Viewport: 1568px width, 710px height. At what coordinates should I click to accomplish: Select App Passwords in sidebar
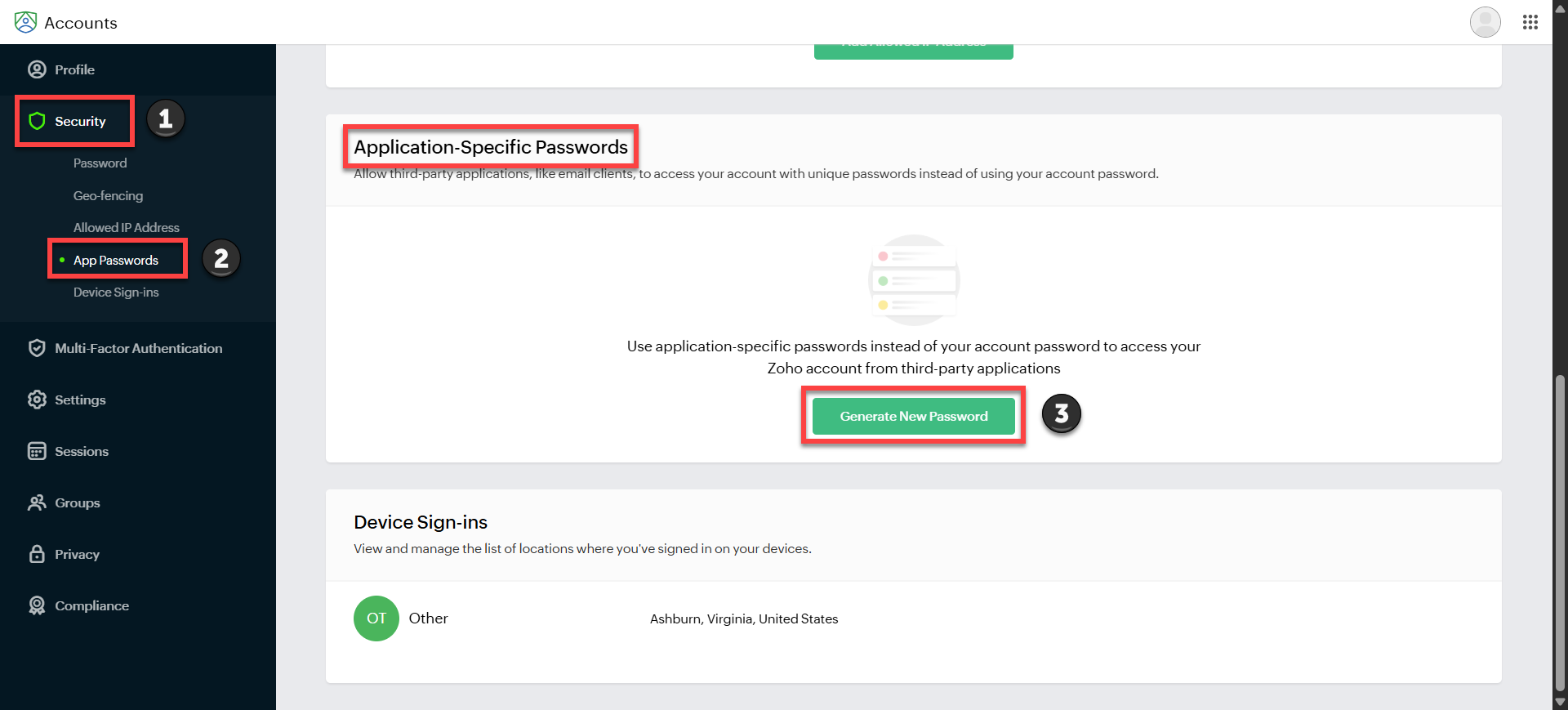pyautogui.click(x=115, y=261)
